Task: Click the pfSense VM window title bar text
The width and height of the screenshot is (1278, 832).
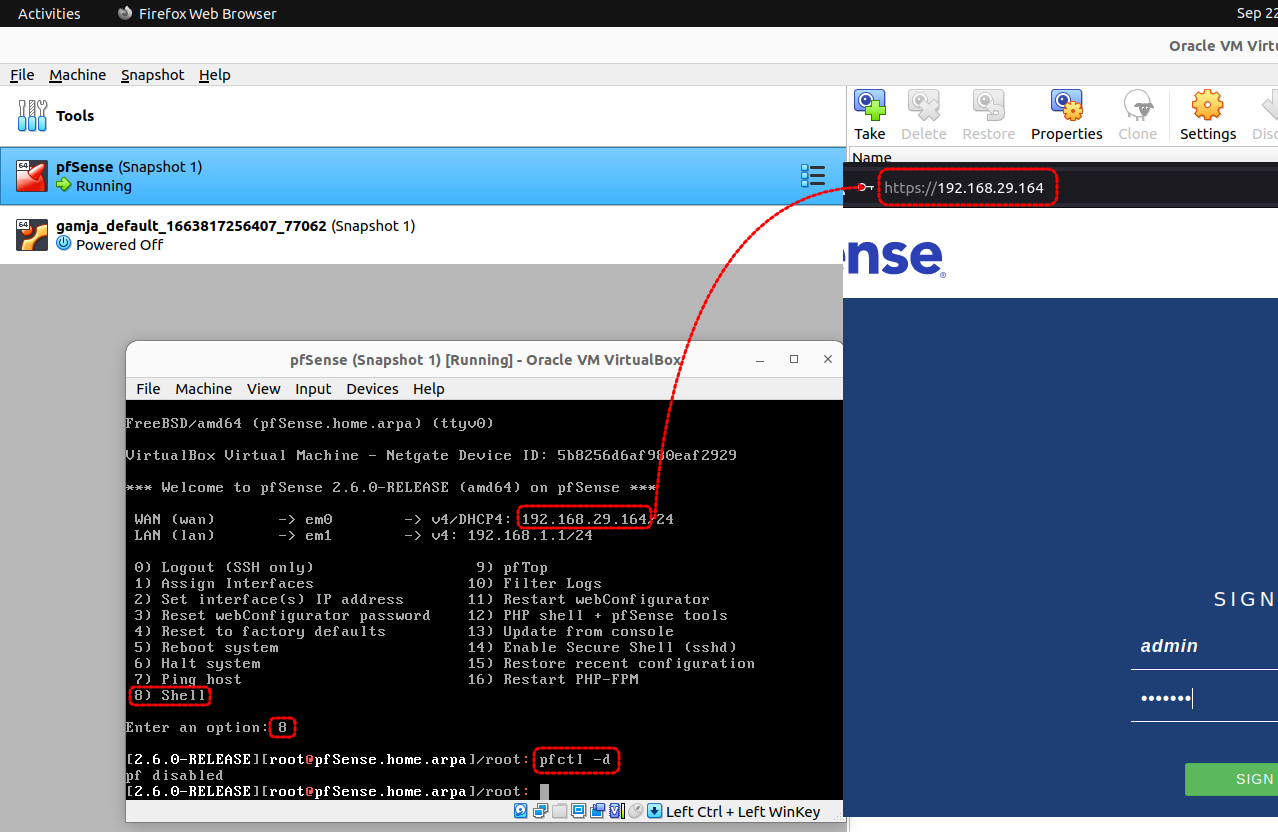Action: (x=485, y=360)
